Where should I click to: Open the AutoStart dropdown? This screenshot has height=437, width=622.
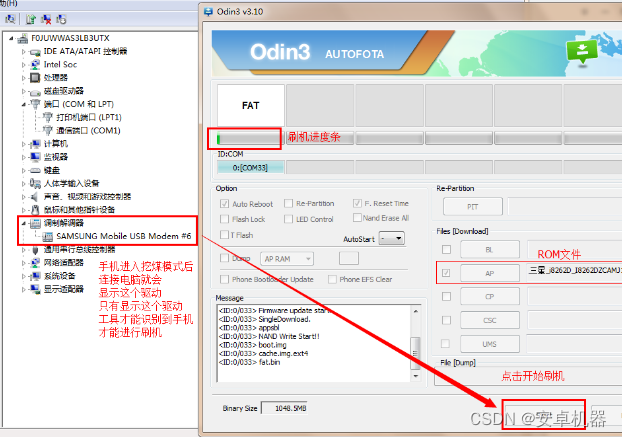(x=392, y=239)
